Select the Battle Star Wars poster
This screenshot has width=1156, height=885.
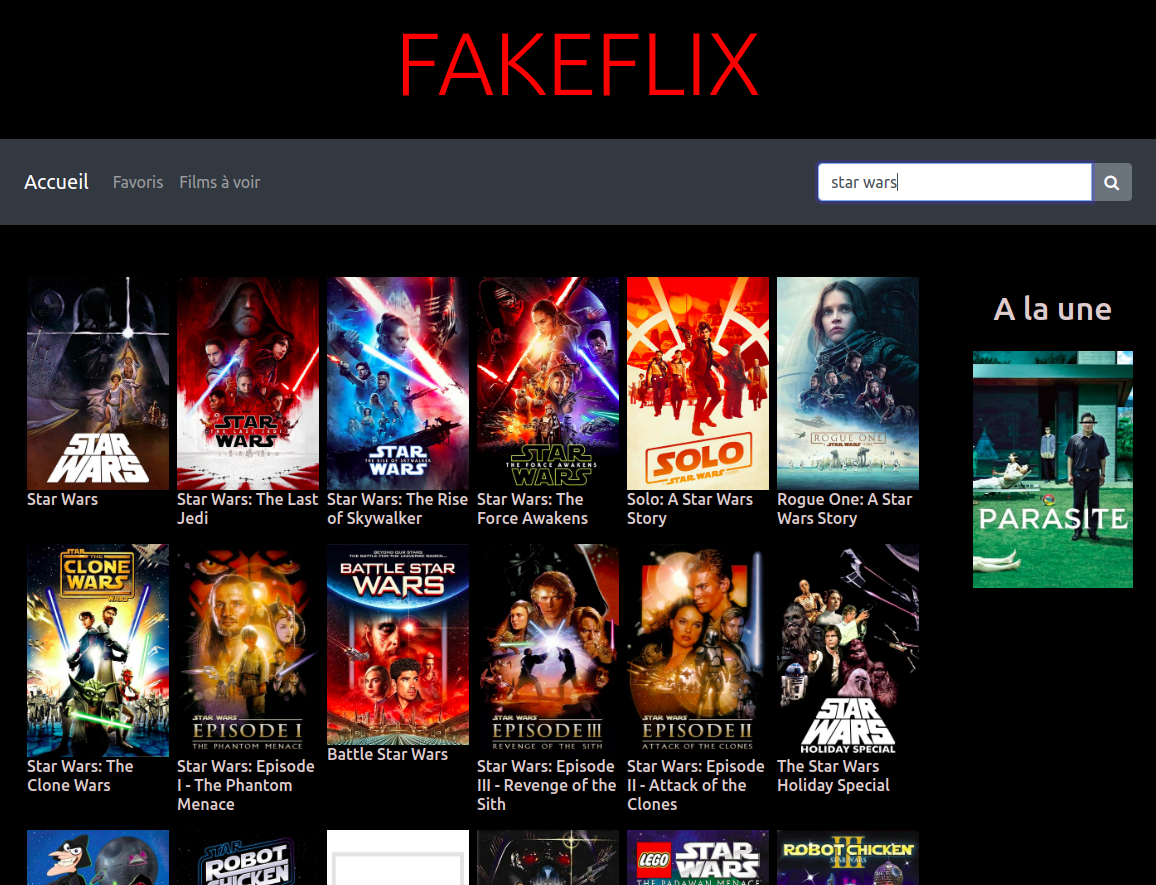point(398,644)
